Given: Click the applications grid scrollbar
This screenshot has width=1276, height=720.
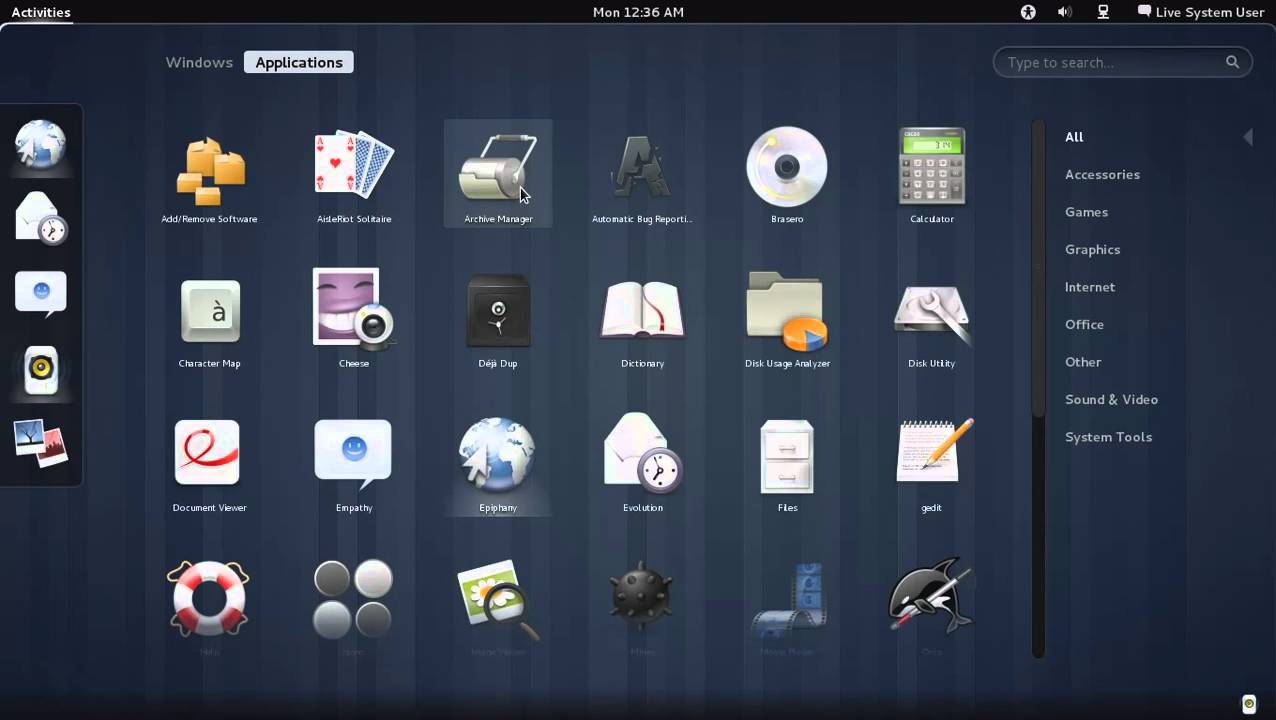Looking at the screenshot, I should 1038,270.
